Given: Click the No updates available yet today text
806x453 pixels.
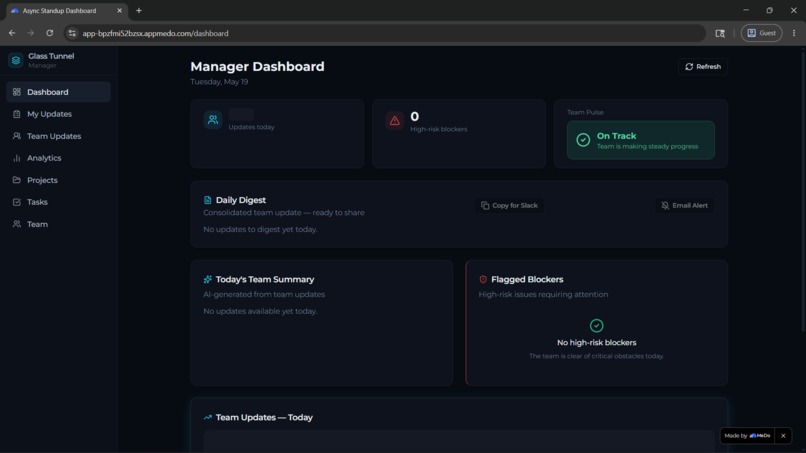Looking at the screenshot, I should pos(260,311).
